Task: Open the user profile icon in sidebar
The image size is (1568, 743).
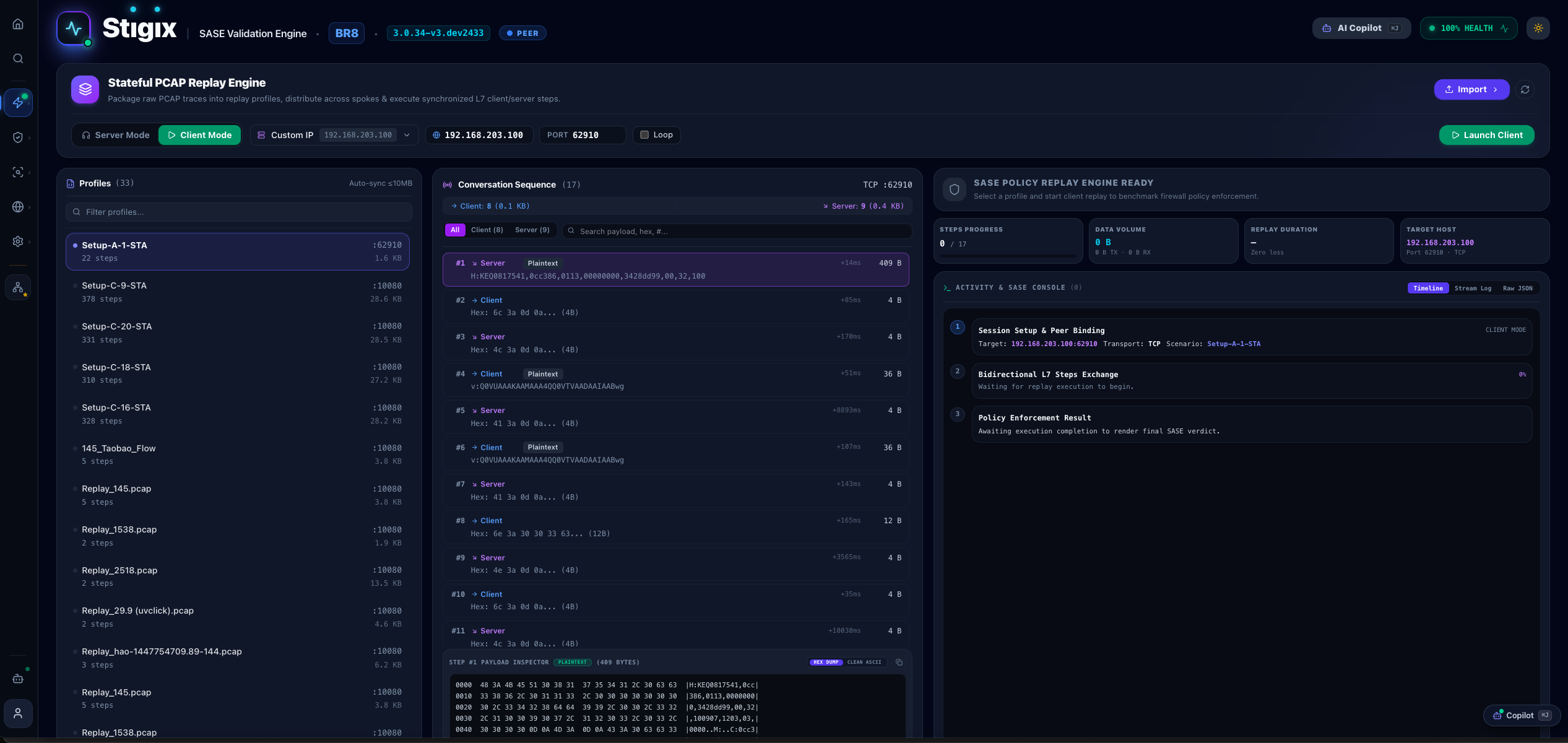Action: (x=18, y=713)
